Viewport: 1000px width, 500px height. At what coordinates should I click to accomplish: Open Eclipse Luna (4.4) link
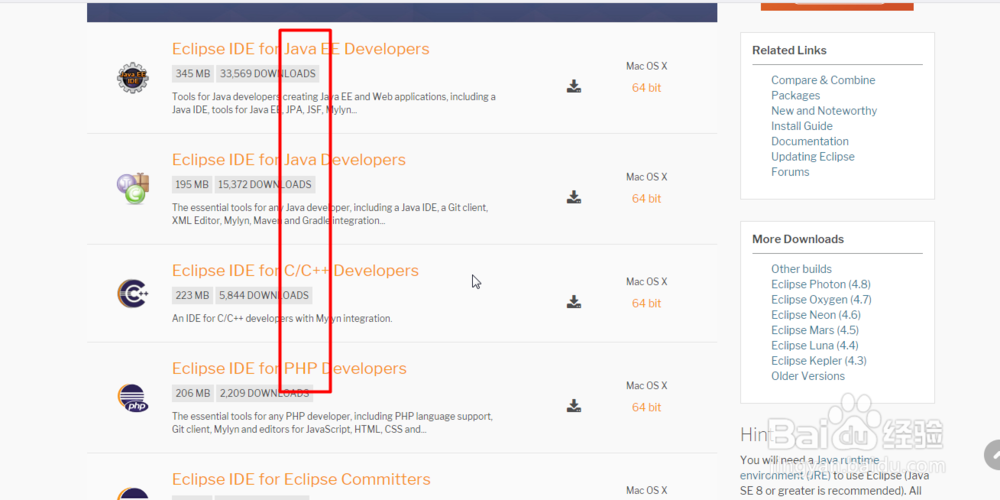tap(815, 346)
